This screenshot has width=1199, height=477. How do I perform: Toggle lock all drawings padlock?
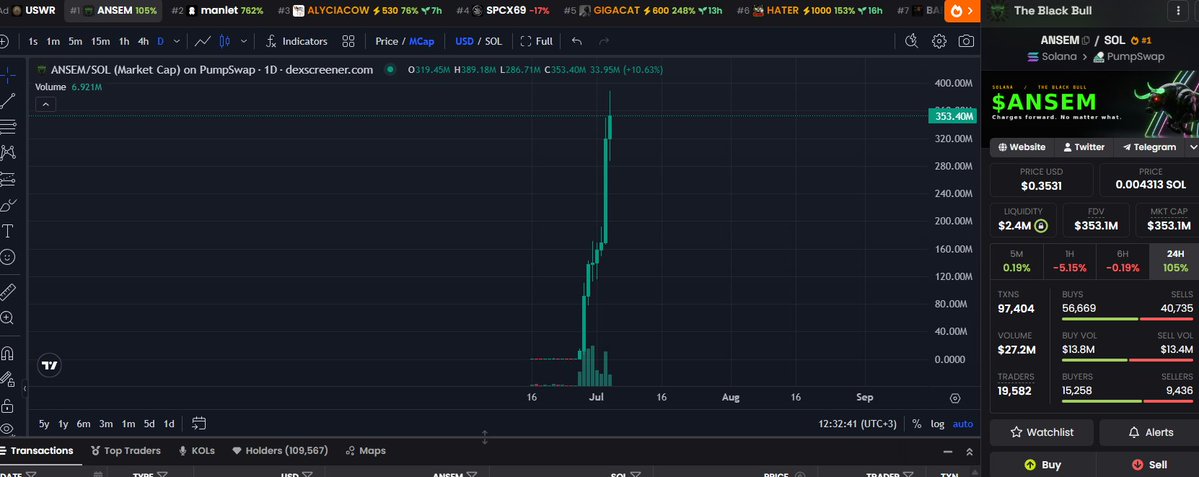click(x=8, y=405)
